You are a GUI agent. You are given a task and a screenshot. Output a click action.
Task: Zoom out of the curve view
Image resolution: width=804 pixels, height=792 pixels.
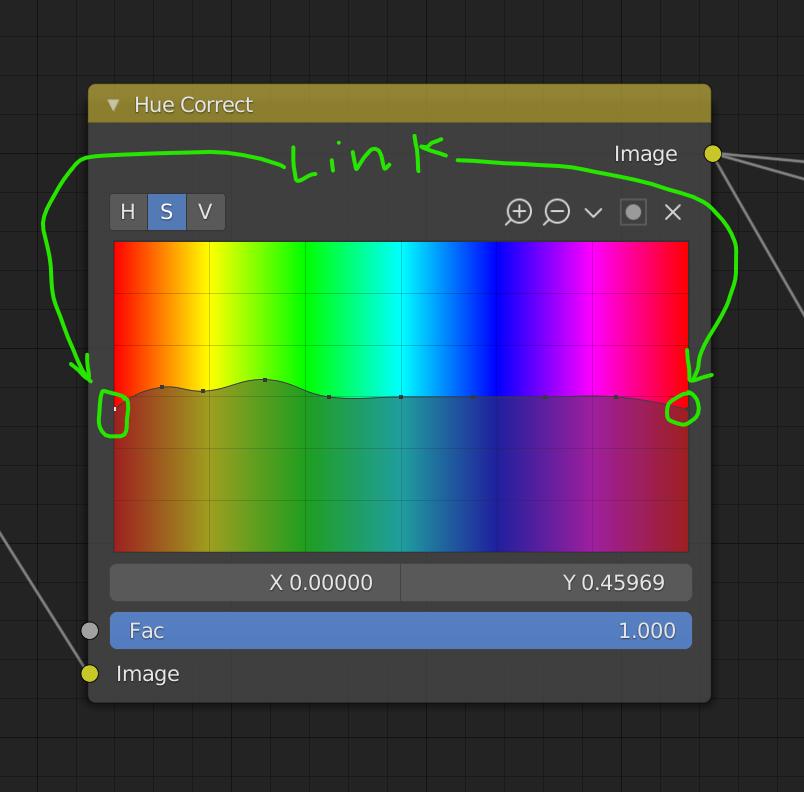[x=556, y=212]
